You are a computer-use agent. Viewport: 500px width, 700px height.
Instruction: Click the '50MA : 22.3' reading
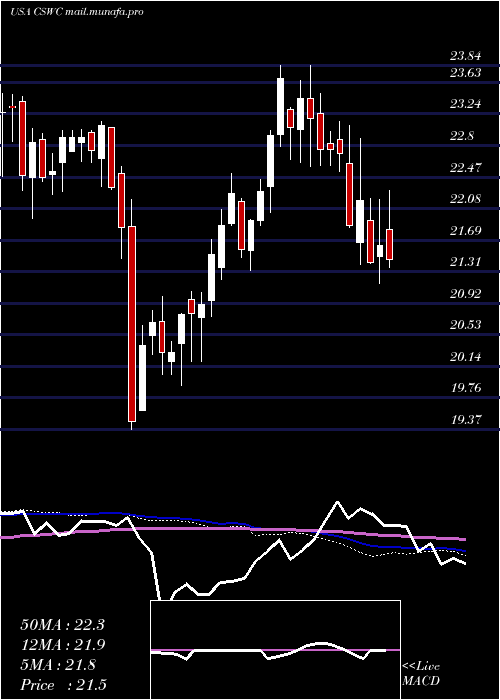62,625
